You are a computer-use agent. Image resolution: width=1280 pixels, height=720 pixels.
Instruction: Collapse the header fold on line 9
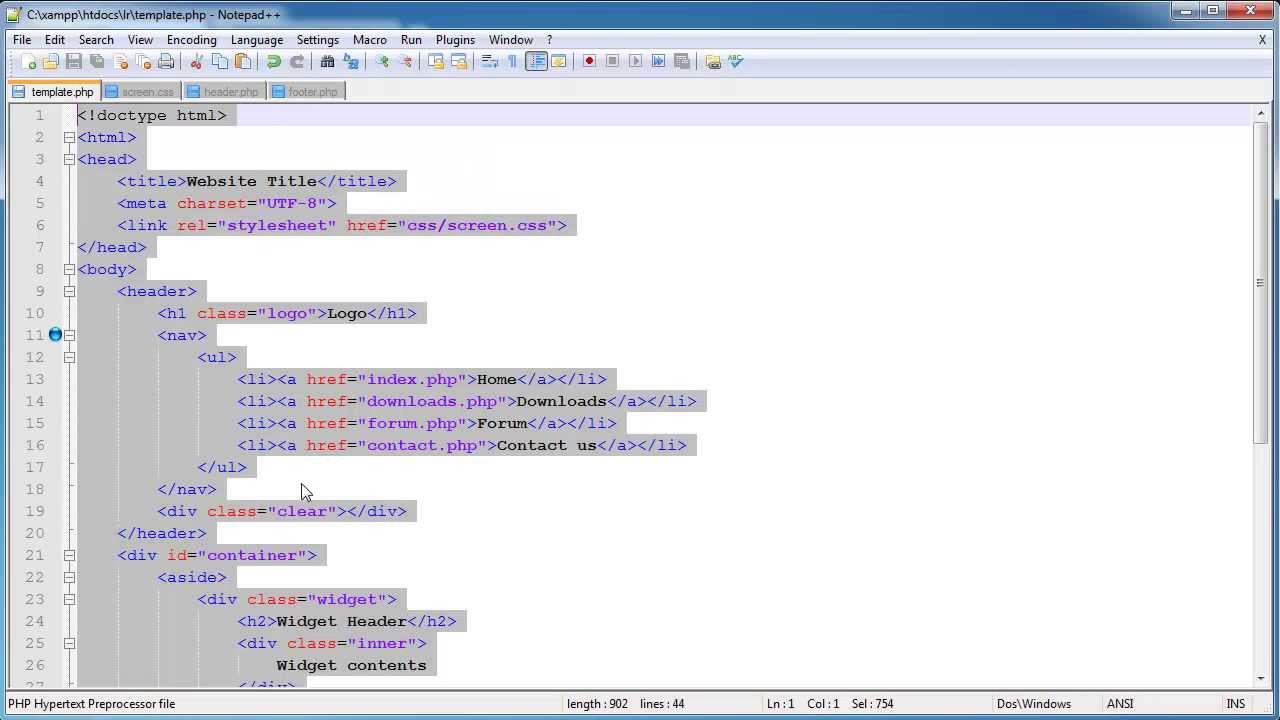(x=69, y=291)
